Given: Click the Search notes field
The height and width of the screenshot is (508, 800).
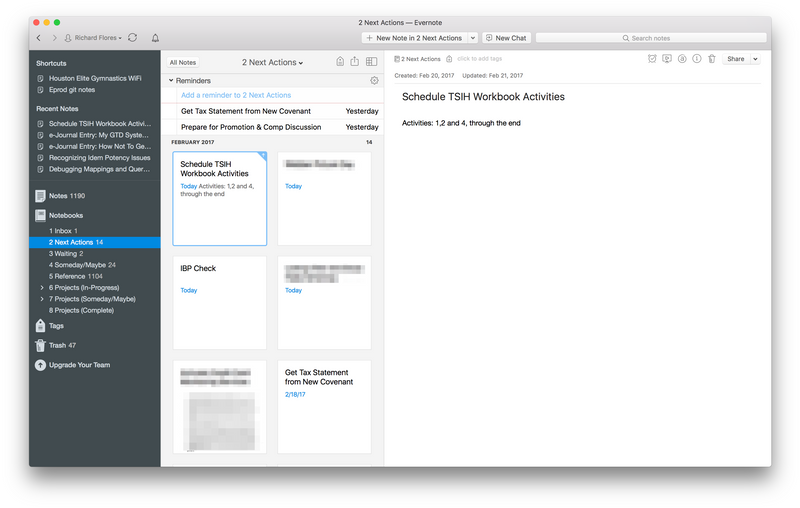Looking at the screenshot, I should [650, 38].
